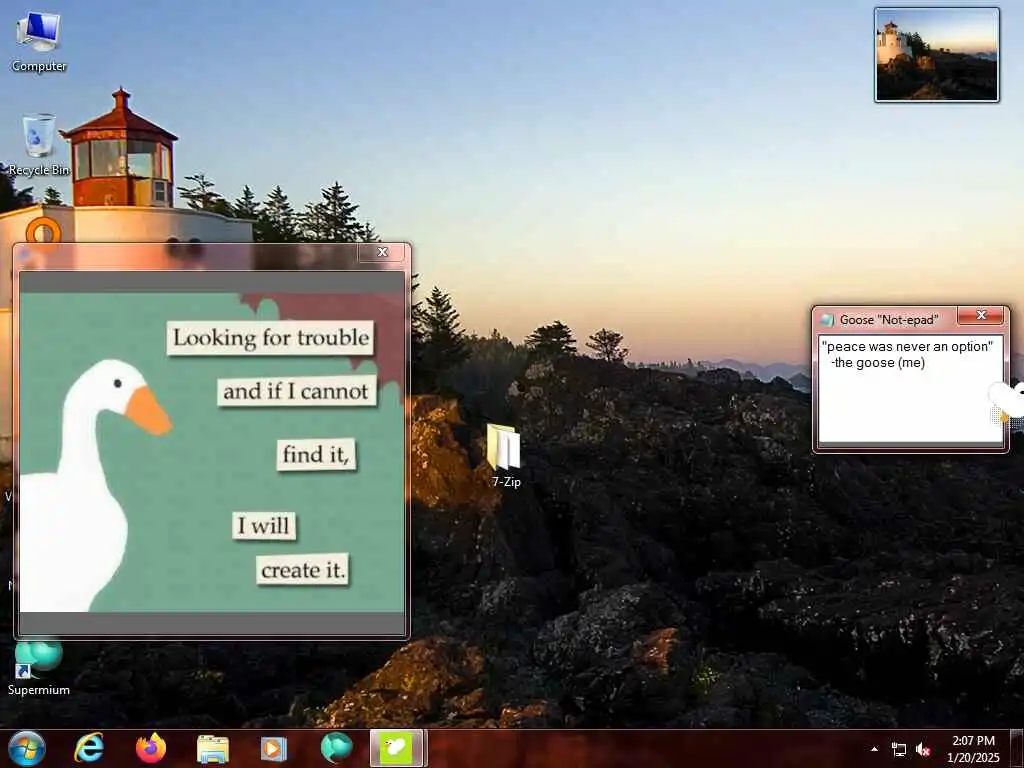Open the Windows Start orb
The height and width of the screenshot is (768, 1024).
[26, 748]
